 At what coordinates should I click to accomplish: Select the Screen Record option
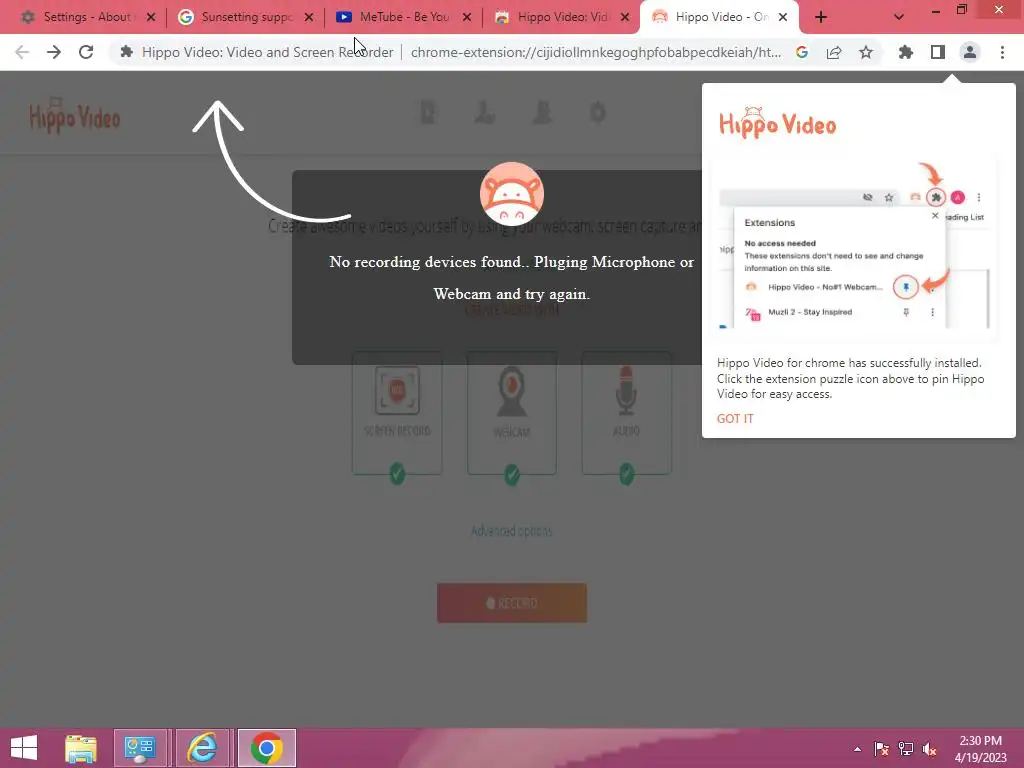[397, 413]
